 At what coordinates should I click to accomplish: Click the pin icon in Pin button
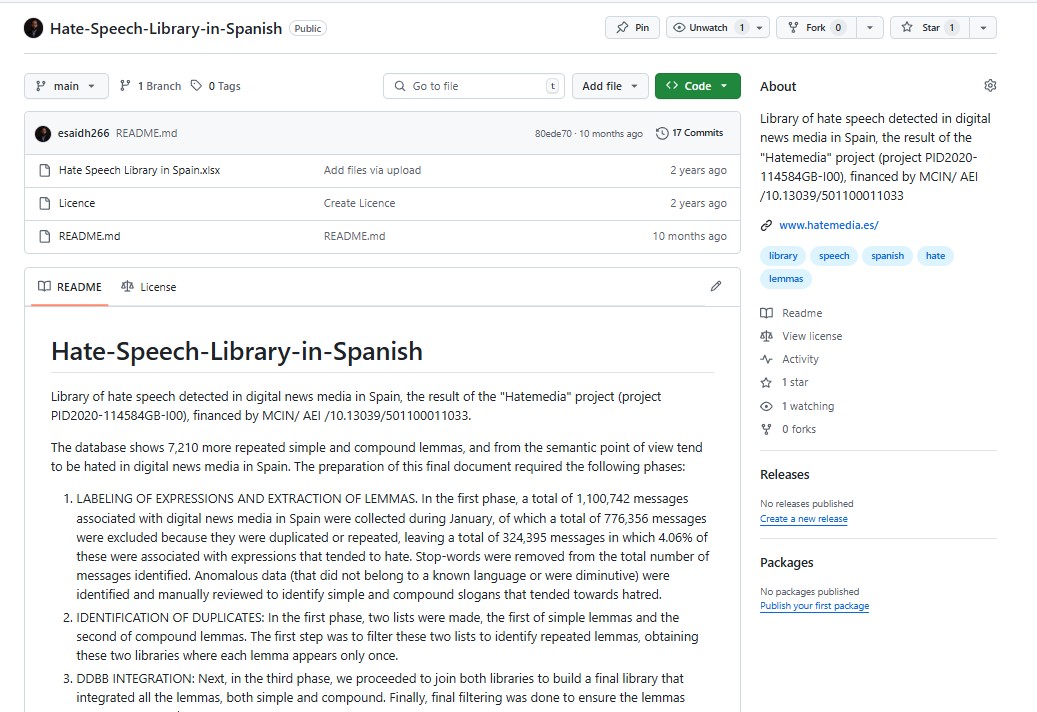click(622, 28)
